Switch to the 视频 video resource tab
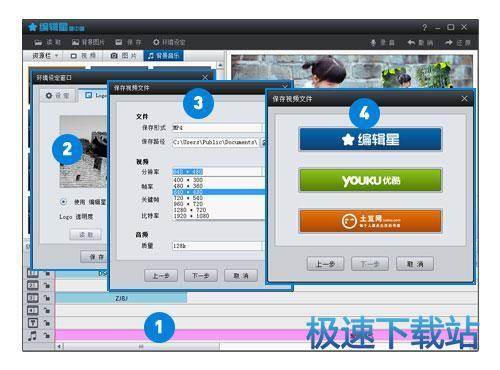Viewport: 500px width, 370px height. [x=83, y=56]
